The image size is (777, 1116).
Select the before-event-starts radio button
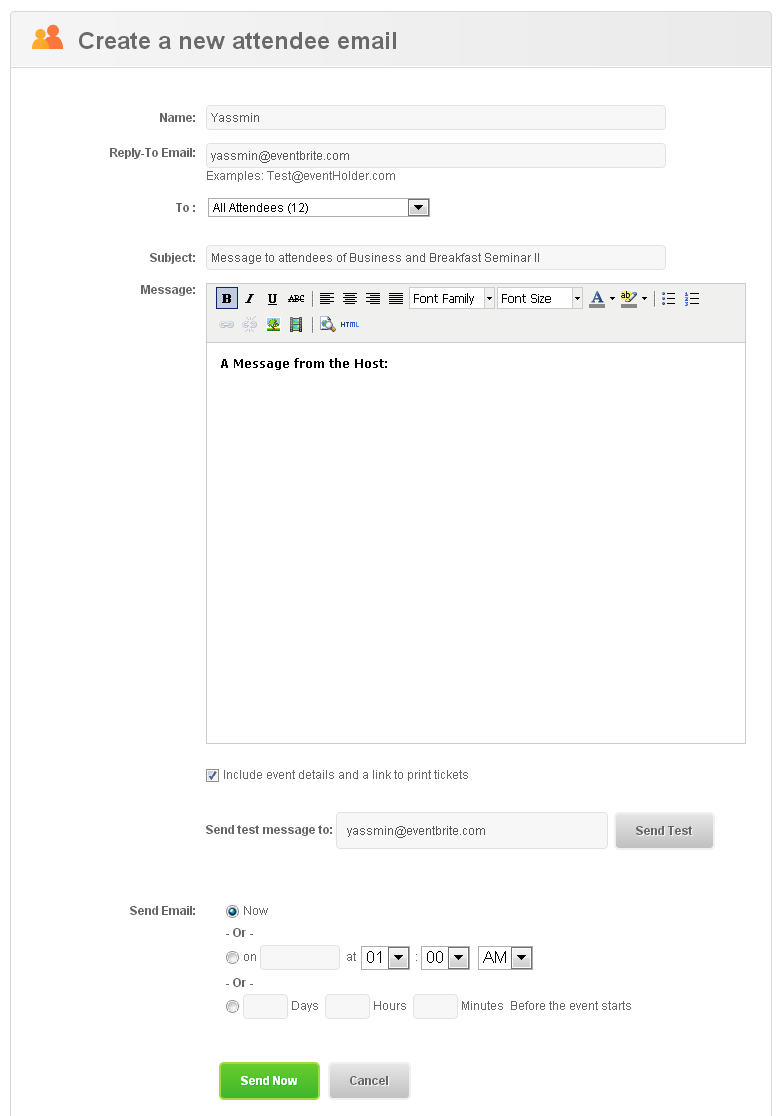232,1006
